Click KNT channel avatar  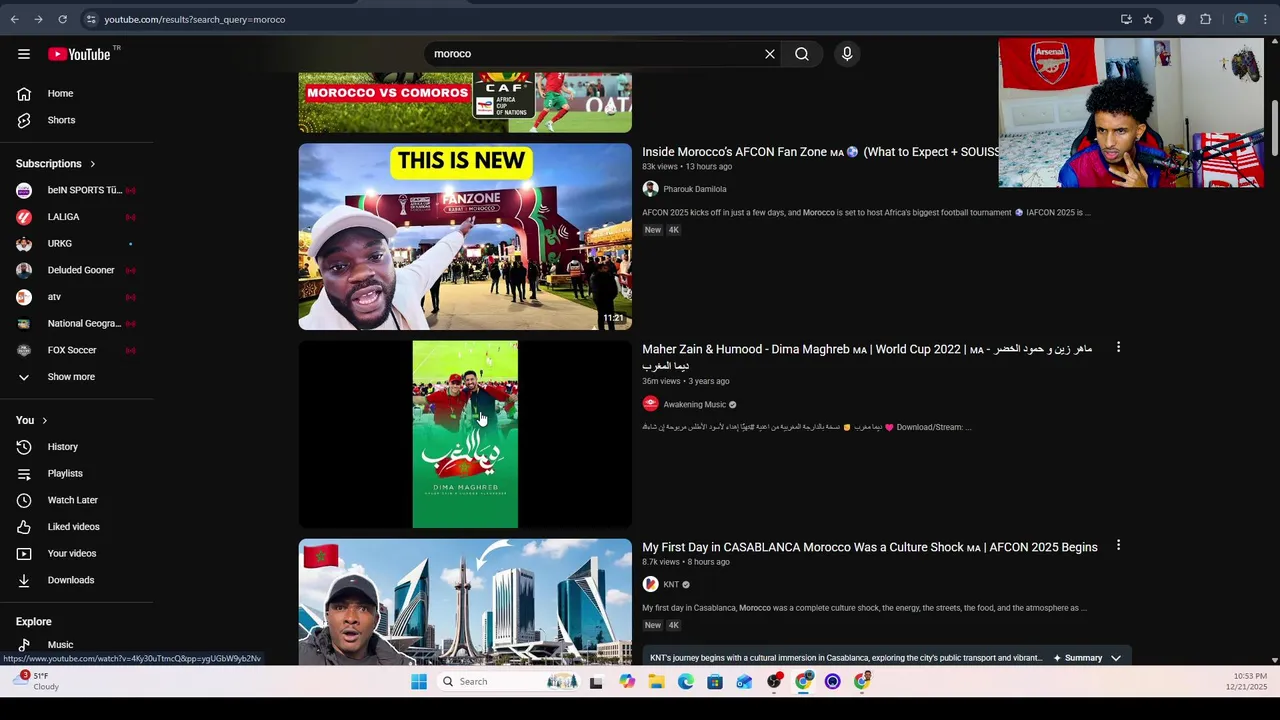point(650,584)
